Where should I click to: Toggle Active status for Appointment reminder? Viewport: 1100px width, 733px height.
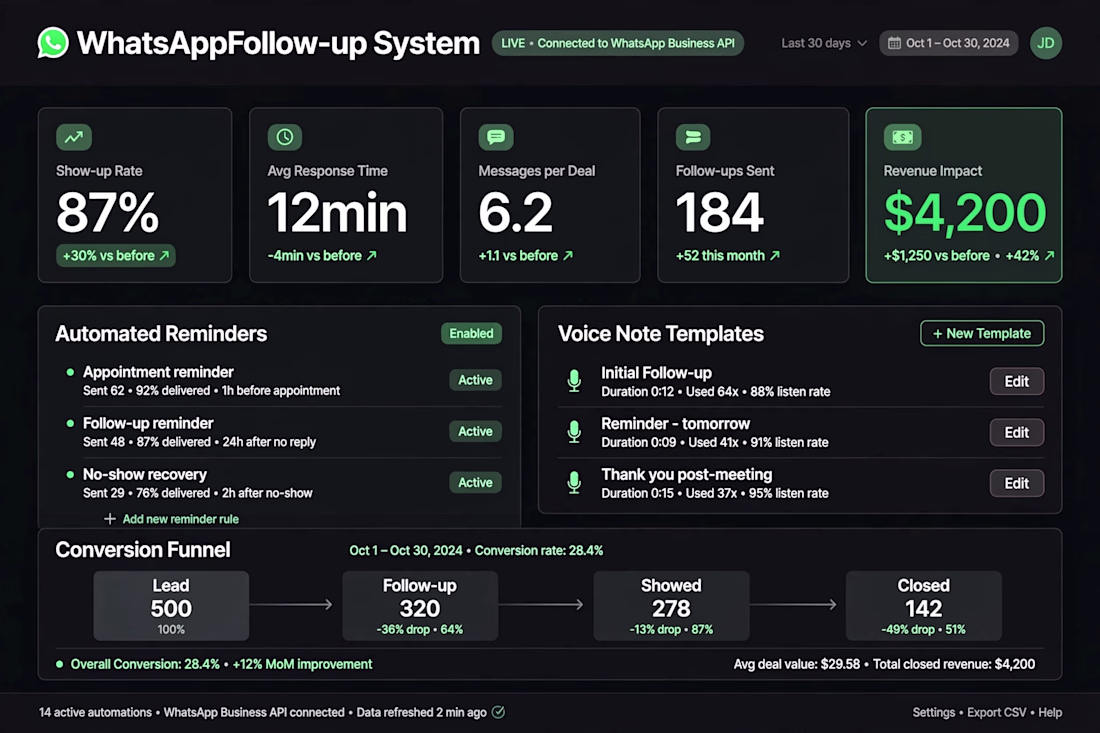point(475,380)
